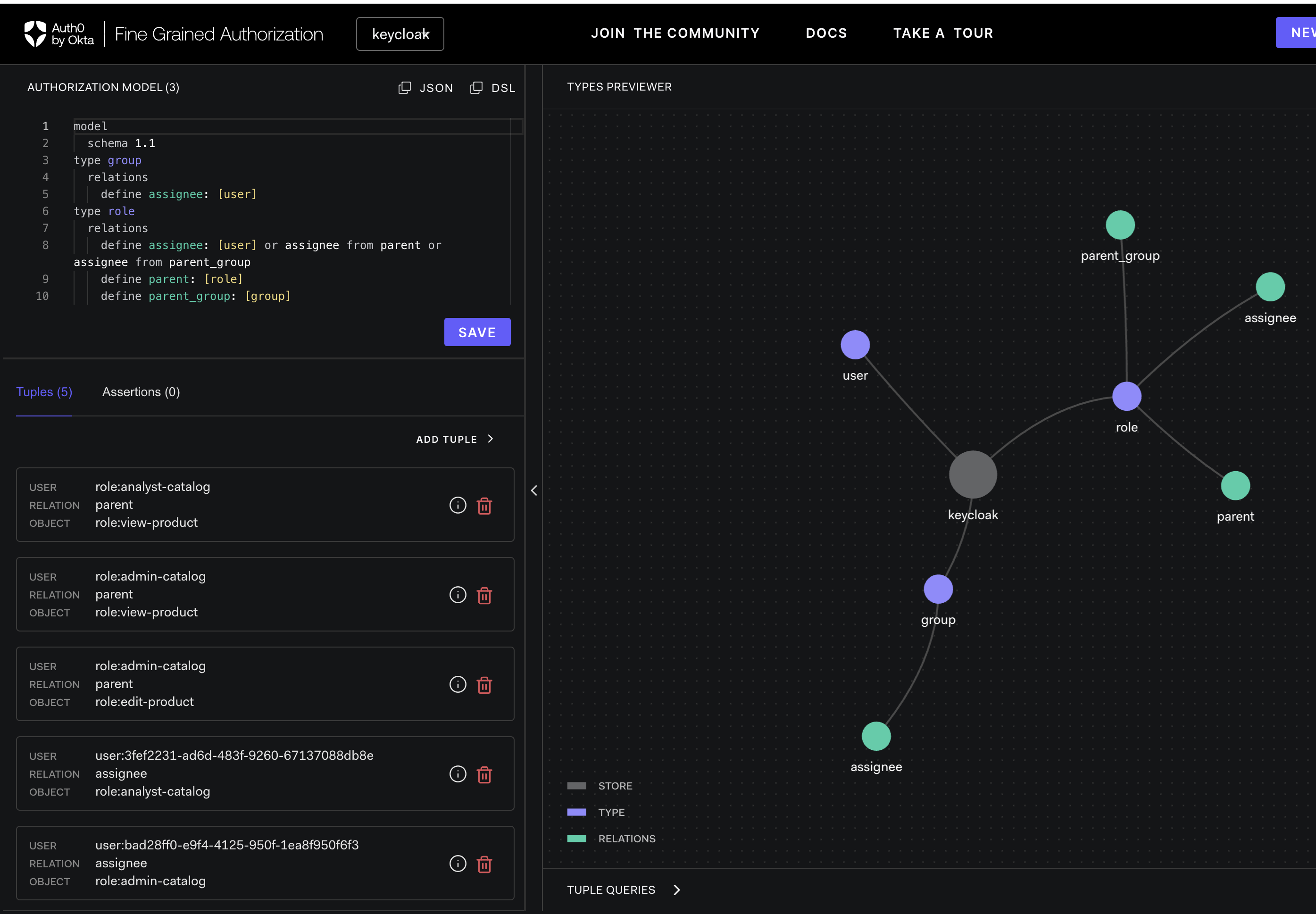Viewport: 1316px width, 914px height.
Task: Delete the analyst-catalog parent view-product tuple
Action: coord(484,506)
